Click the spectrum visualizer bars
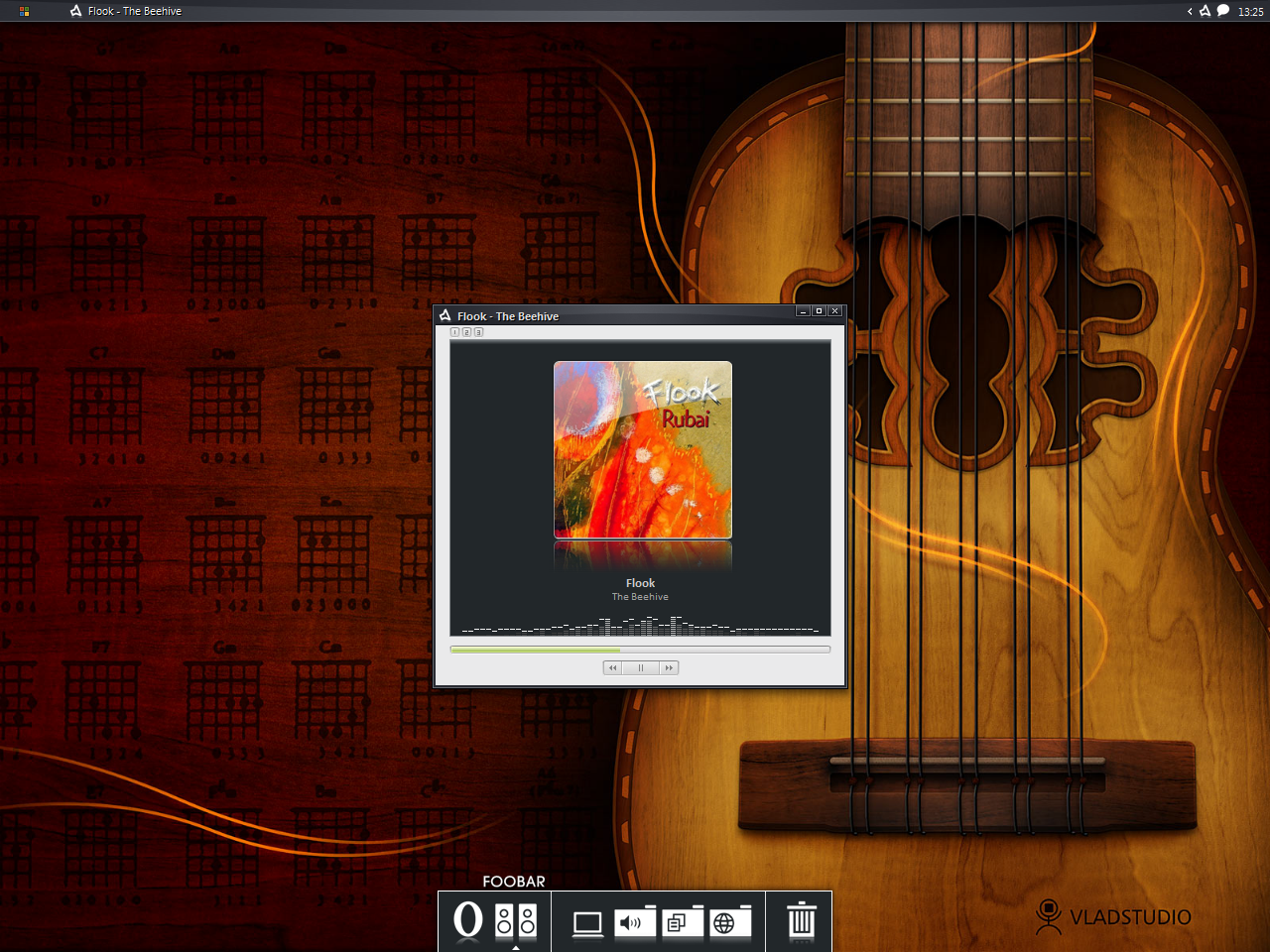Viewport: 1270px width, 952px height. point(641,624)
